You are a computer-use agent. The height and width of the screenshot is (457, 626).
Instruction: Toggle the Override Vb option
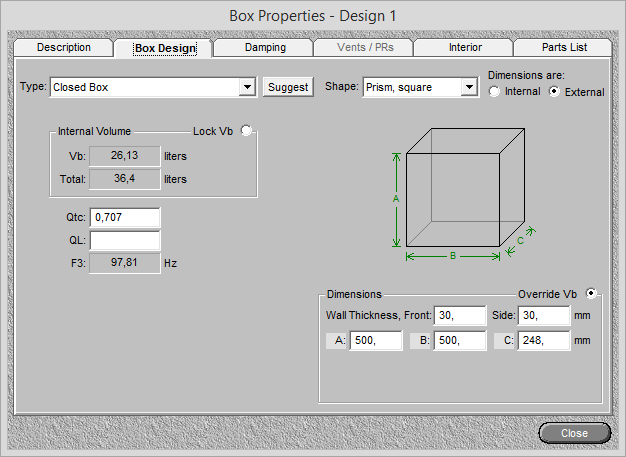591,294
